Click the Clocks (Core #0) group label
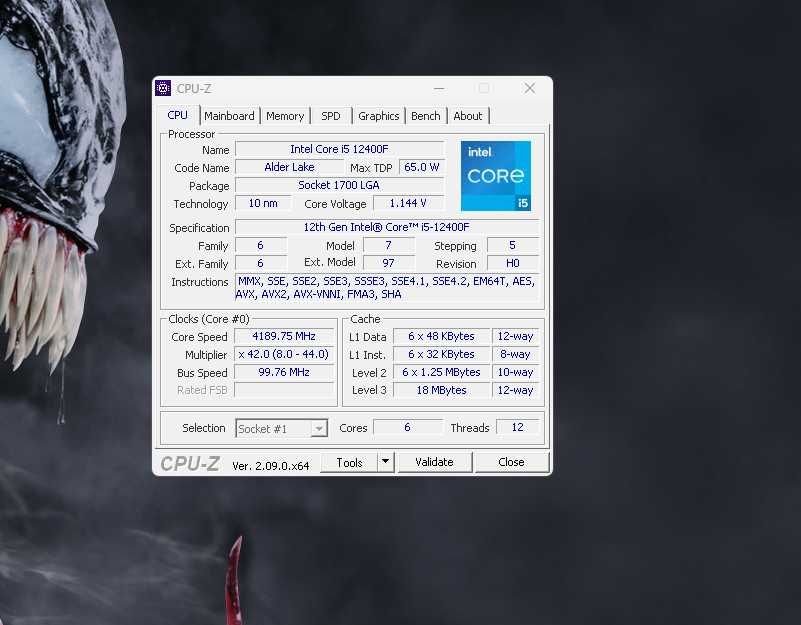This screenshot has width=801, height=625. pos(209,319)
